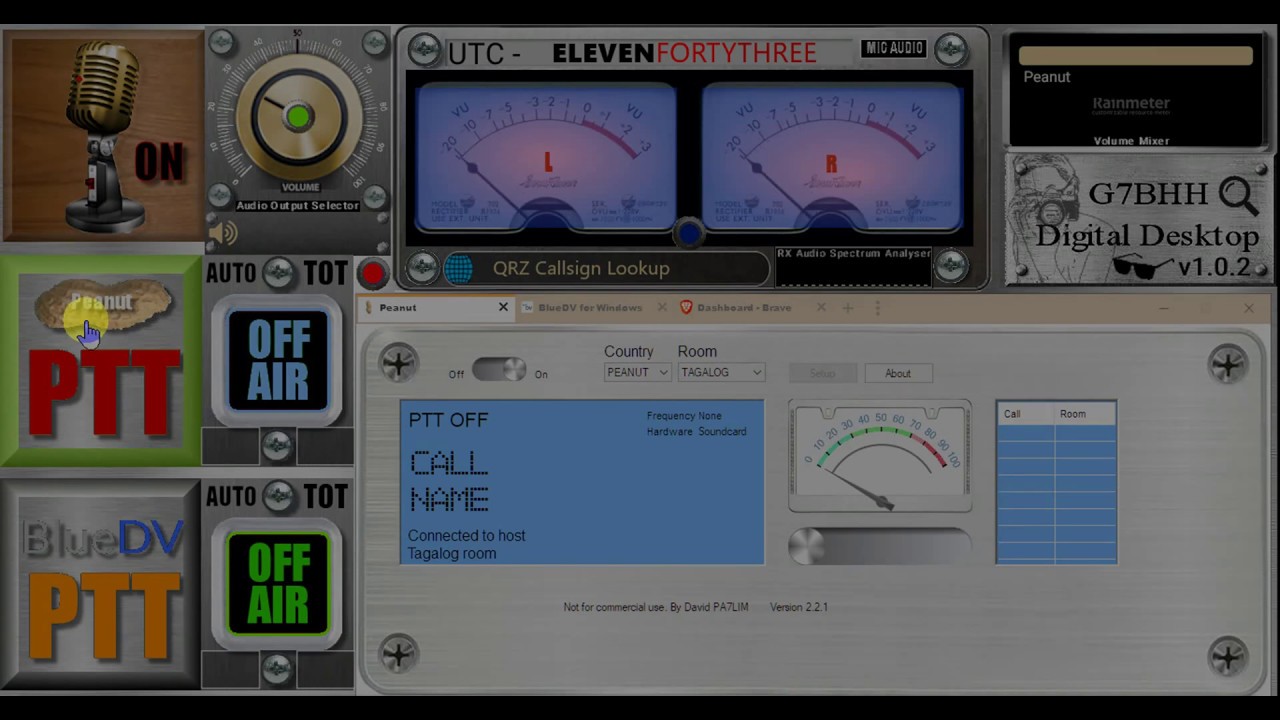This screenshot has width=1280, height=720.
Task: Click the Digital Desktop title text
Action: [x=1147, y=237]
